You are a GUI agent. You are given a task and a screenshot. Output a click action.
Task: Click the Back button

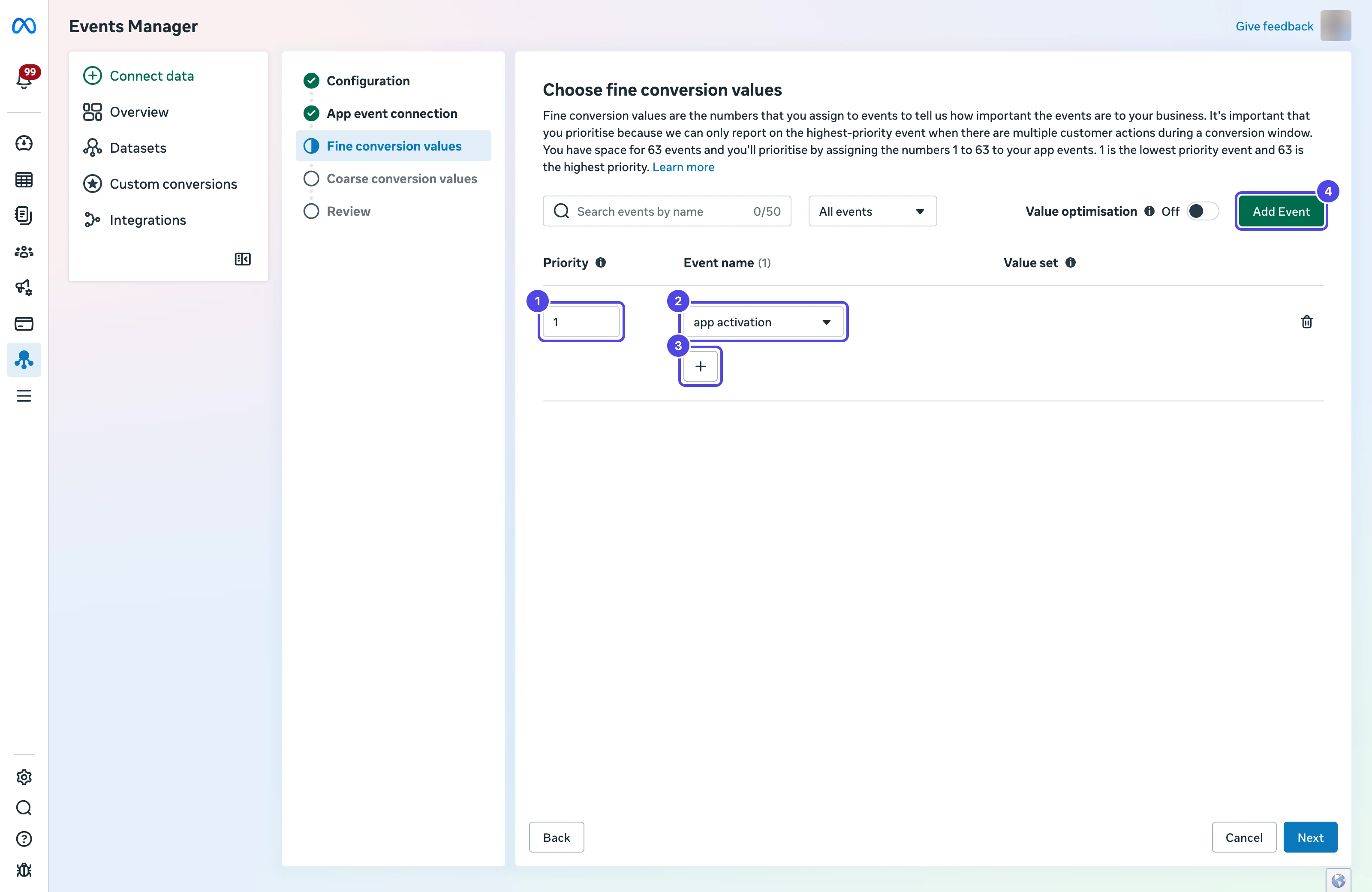click(556, 837)
